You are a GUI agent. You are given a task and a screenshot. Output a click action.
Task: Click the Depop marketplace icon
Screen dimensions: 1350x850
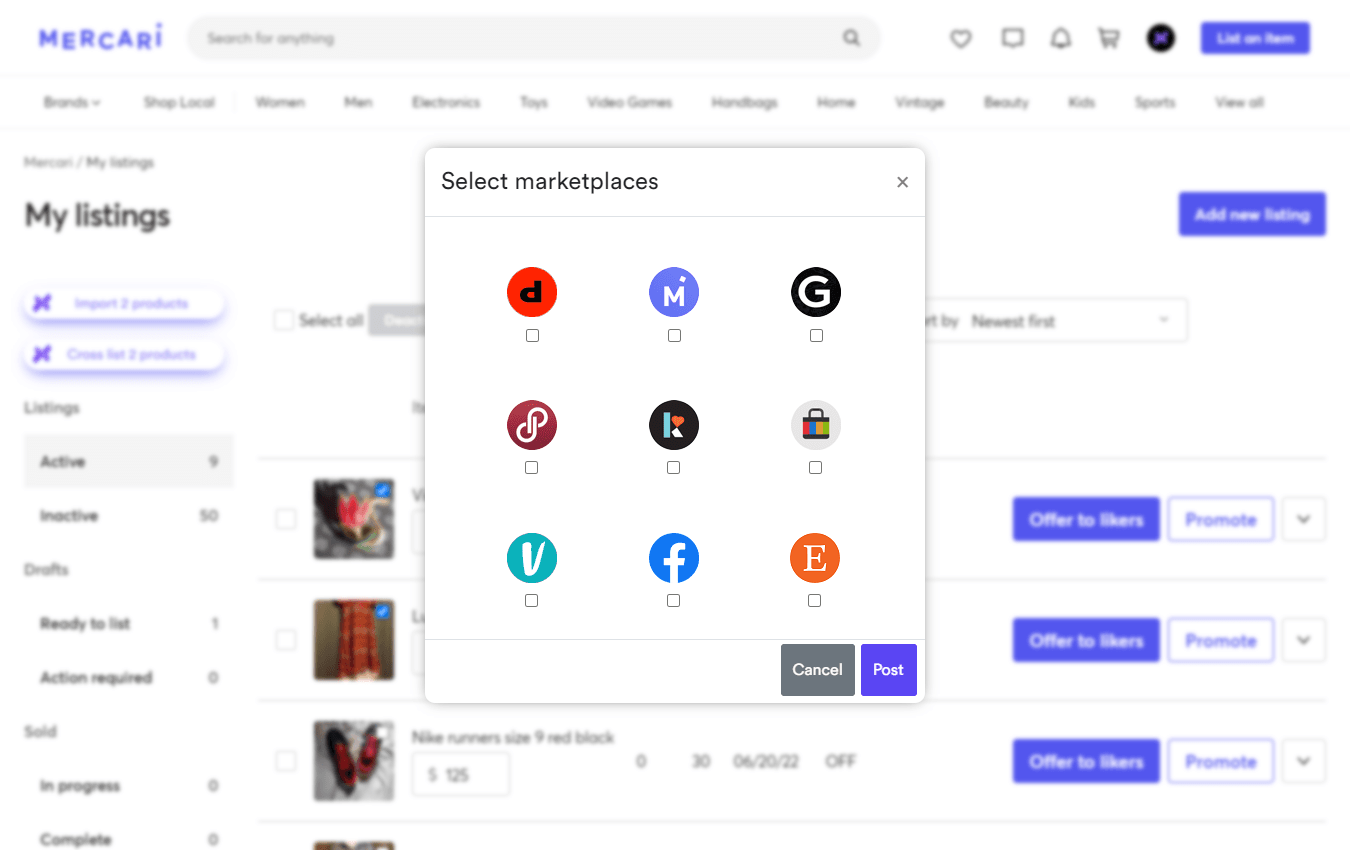[x=532, y=293]
